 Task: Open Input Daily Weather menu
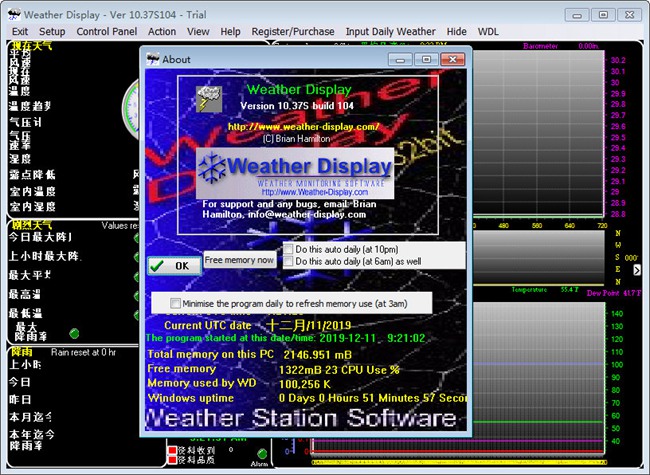coord(390,32)
